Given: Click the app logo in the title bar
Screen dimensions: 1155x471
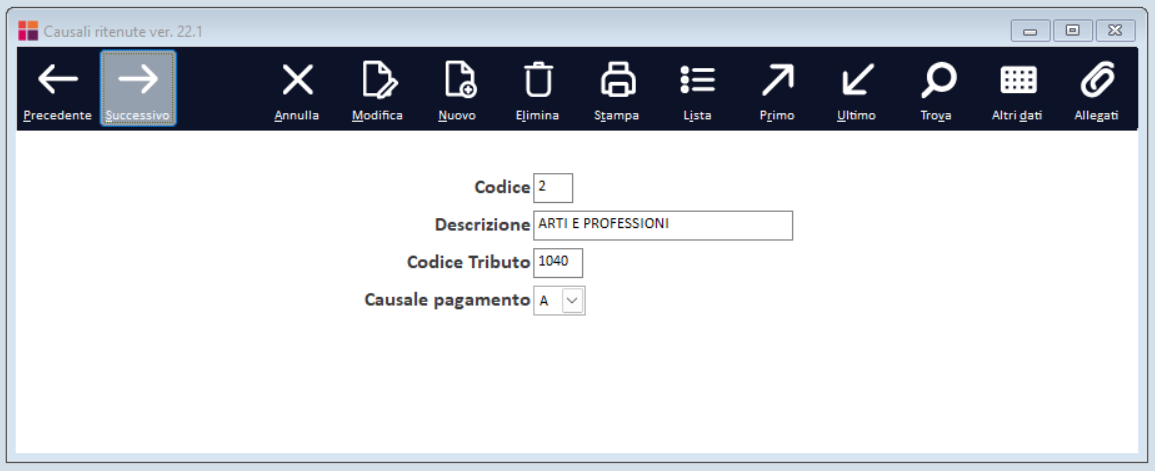Looking at the screenshot, I should click(28, 31).
